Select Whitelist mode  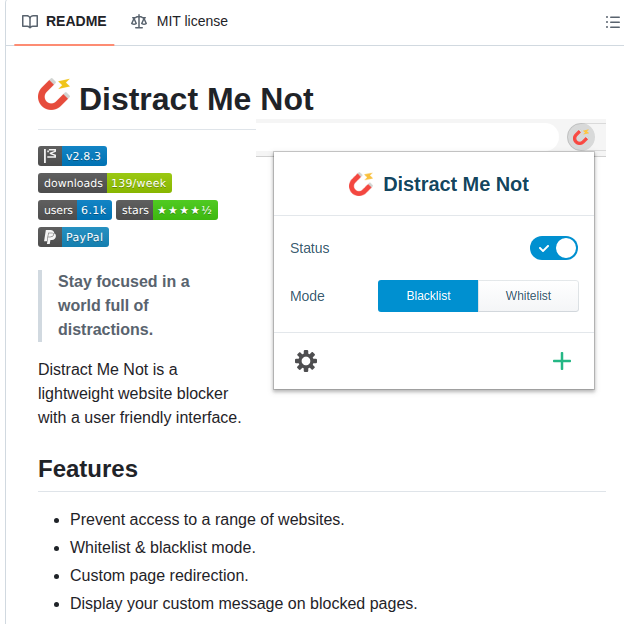[x=528, y=296]
